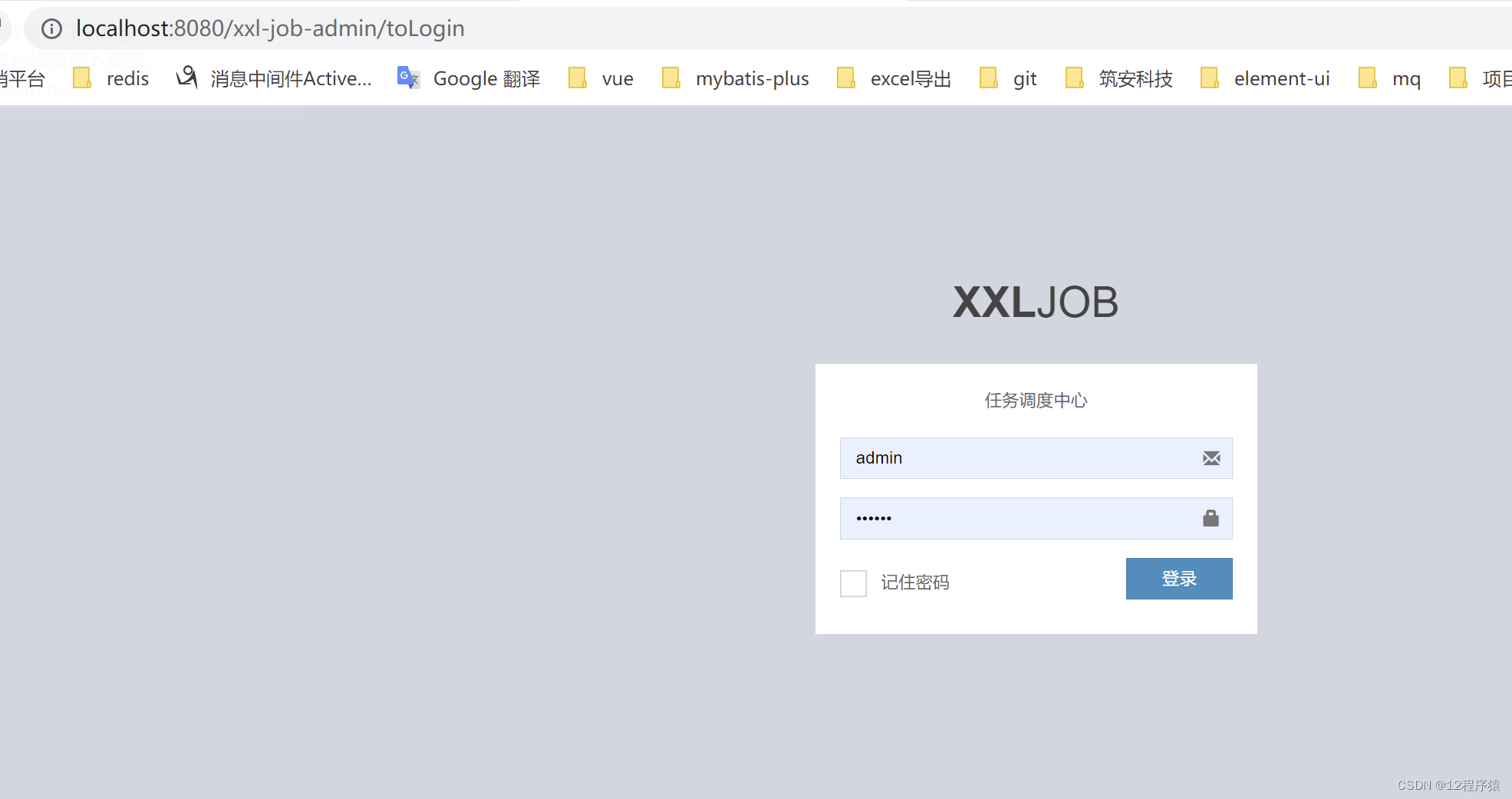The width and height of the screenshot is (1512, 799).
Task: Tick the 记住密码 checkbox
Action: click(x=853, y=583)
